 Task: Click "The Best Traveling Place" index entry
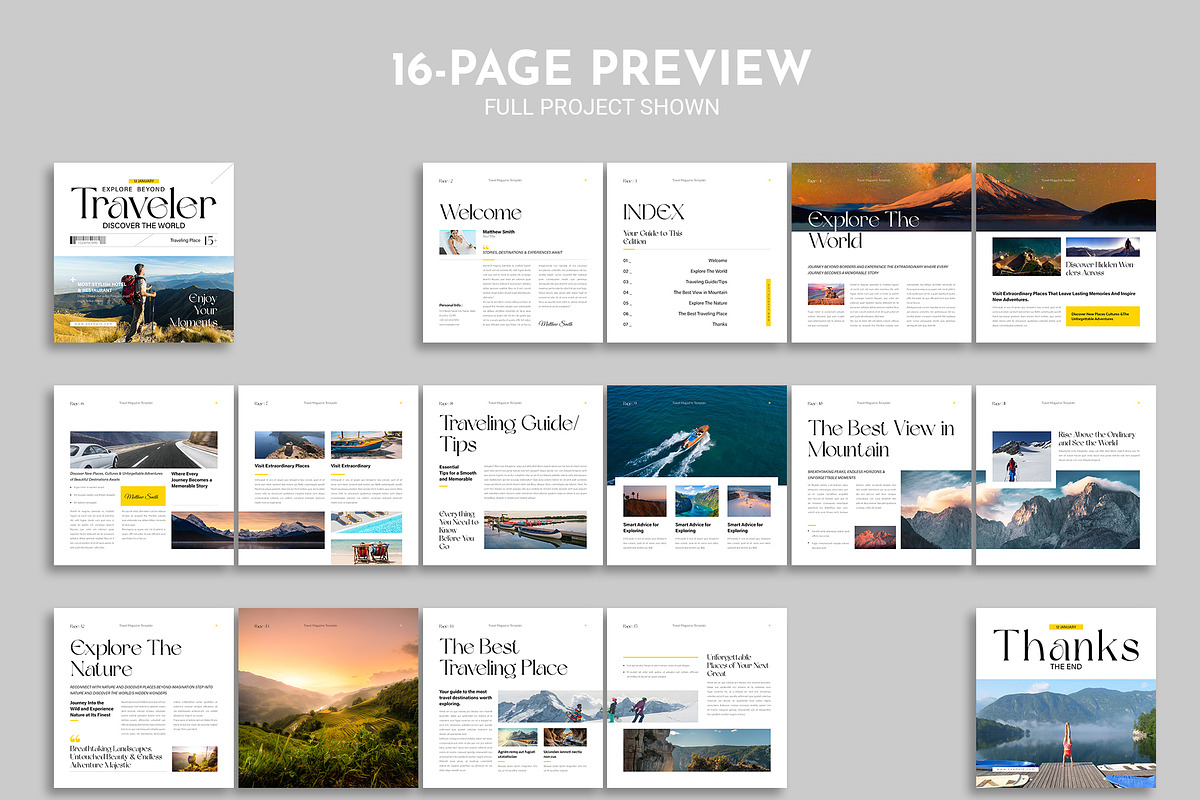pyautogui.click(x=702, y=314)
